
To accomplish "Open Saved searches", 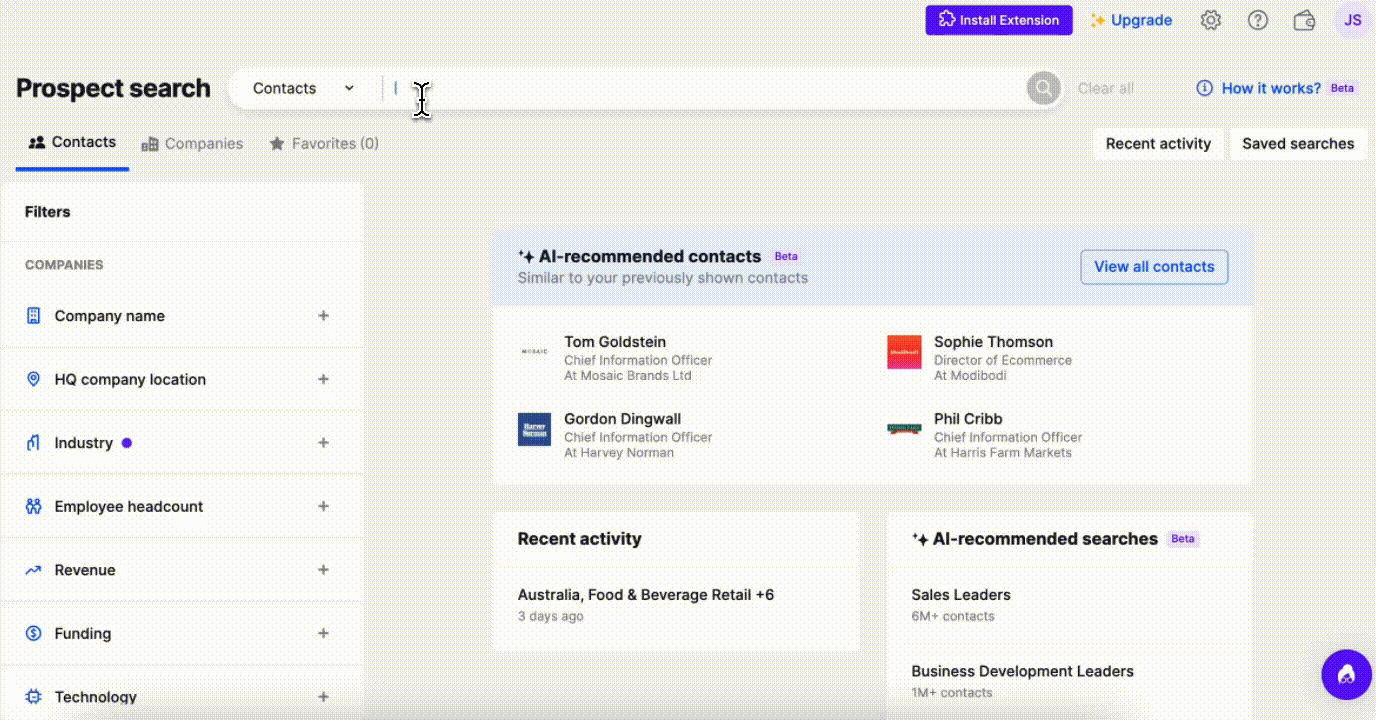I will coord(1298,144).
